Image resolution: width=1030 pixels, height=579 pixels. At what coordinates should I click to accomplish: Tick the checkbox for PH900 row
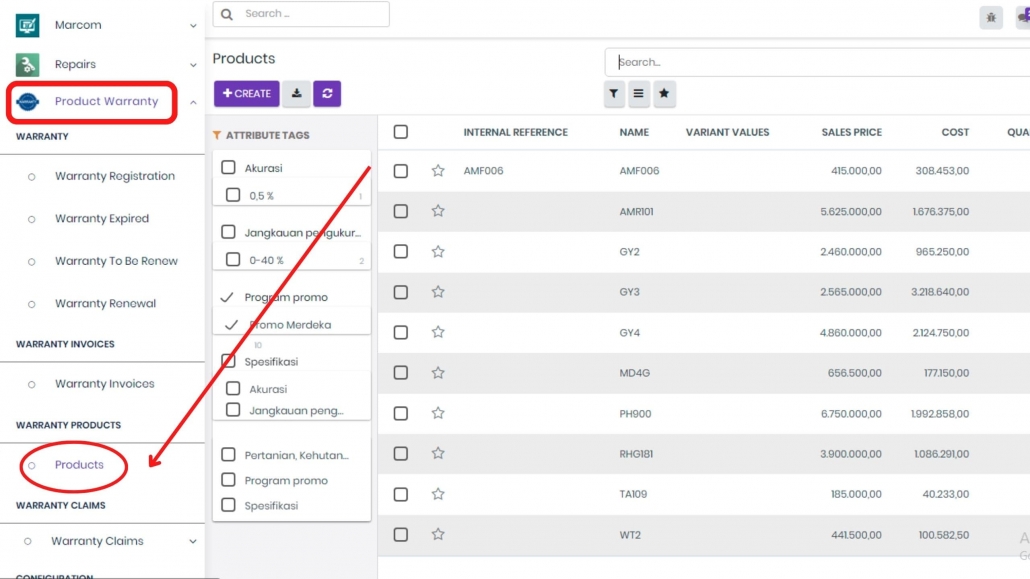(401, 413)
